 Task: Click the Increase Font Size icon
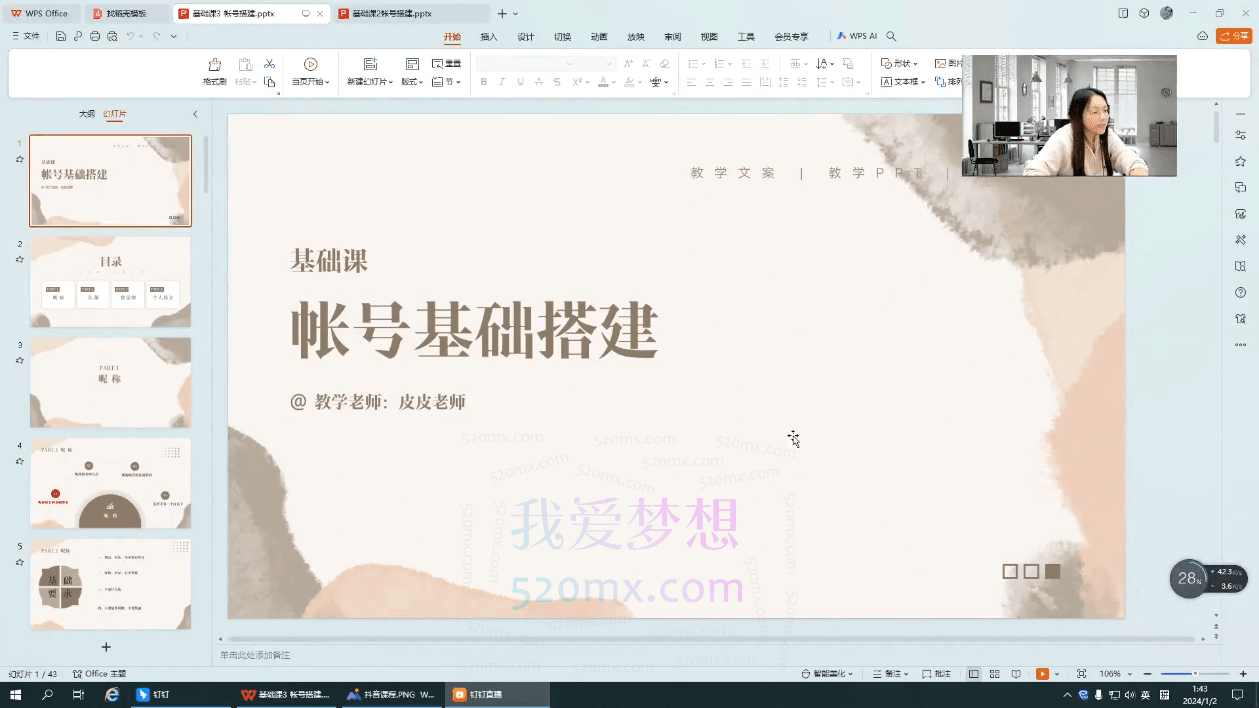(x=629, y=64)
